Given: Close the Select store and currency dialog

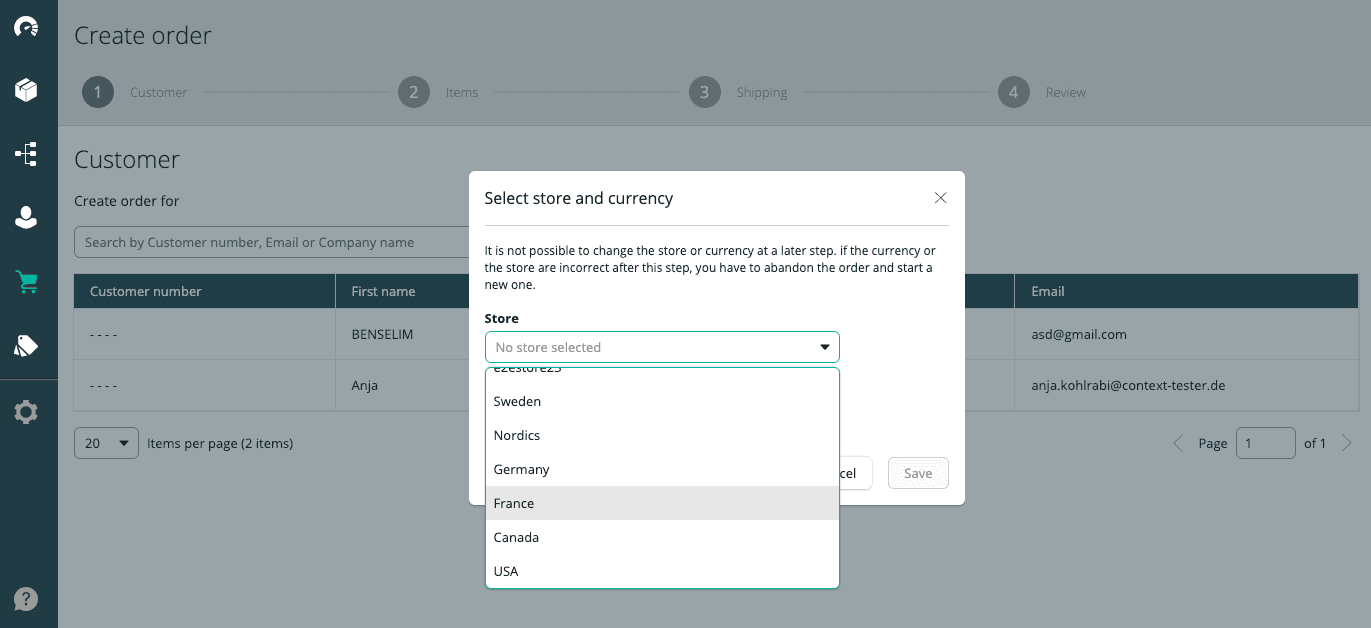Looking at the screenshot, I should click(940, 197).
